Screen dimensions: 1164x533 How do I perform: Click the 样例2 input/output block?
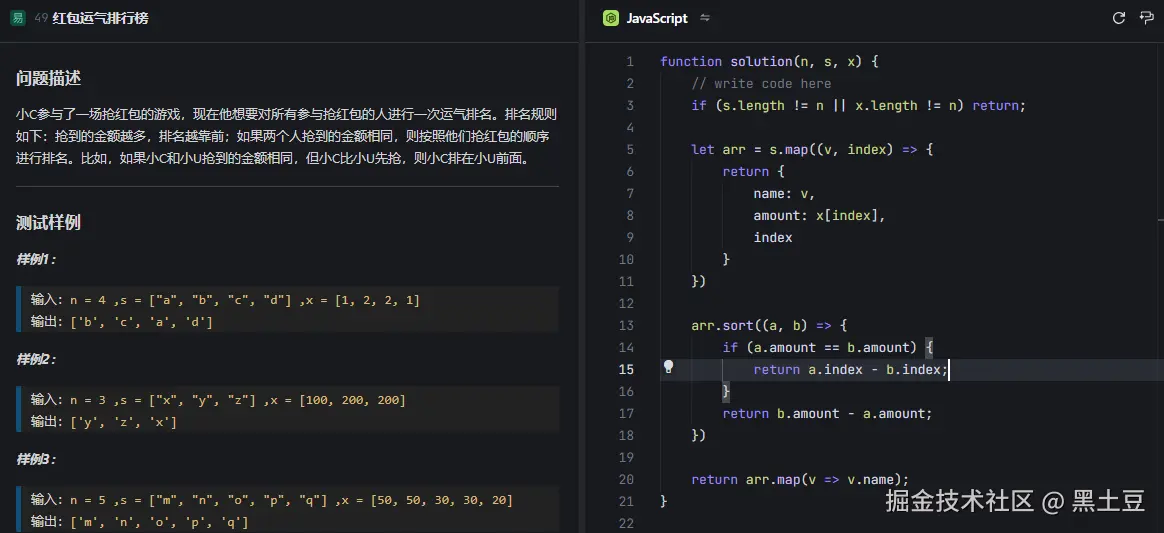[x=288, y=410]
